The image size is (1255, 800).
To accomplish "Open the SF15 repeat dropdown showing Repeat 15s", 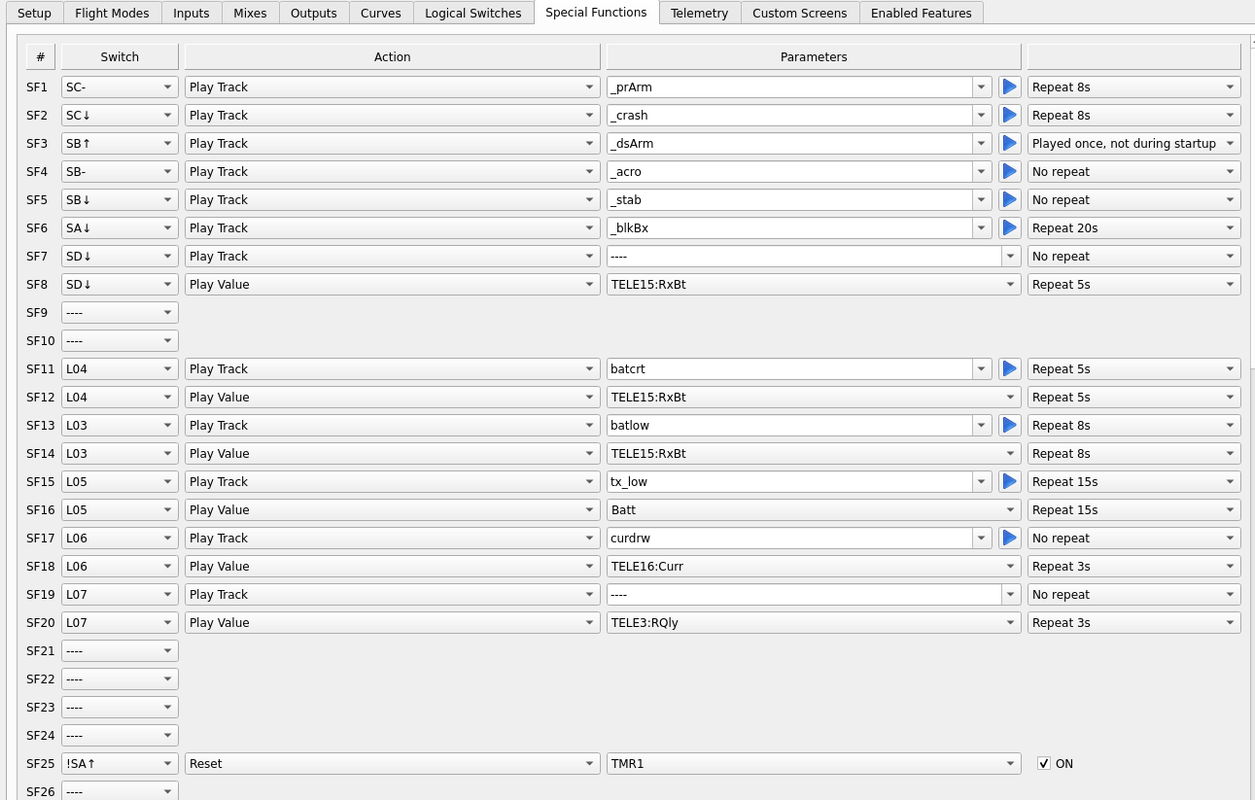I will tap(1134, 481).
